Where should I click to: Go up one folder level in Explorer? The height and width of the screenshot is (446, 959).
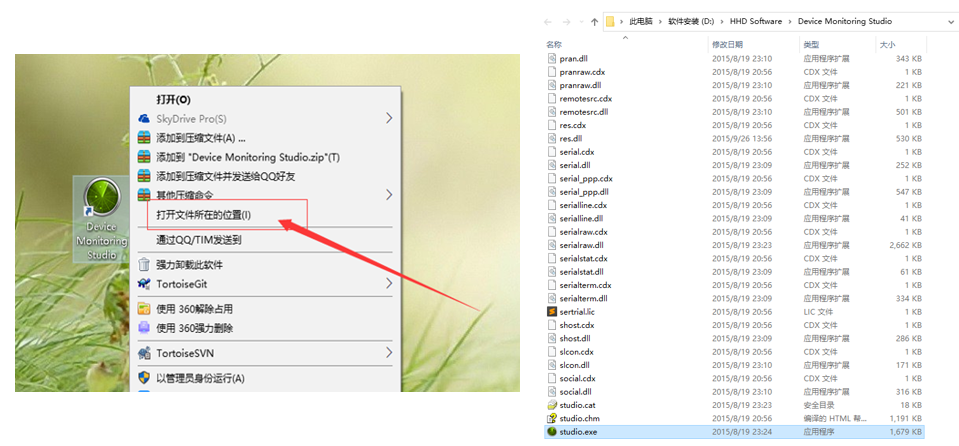tap(594, 21)
